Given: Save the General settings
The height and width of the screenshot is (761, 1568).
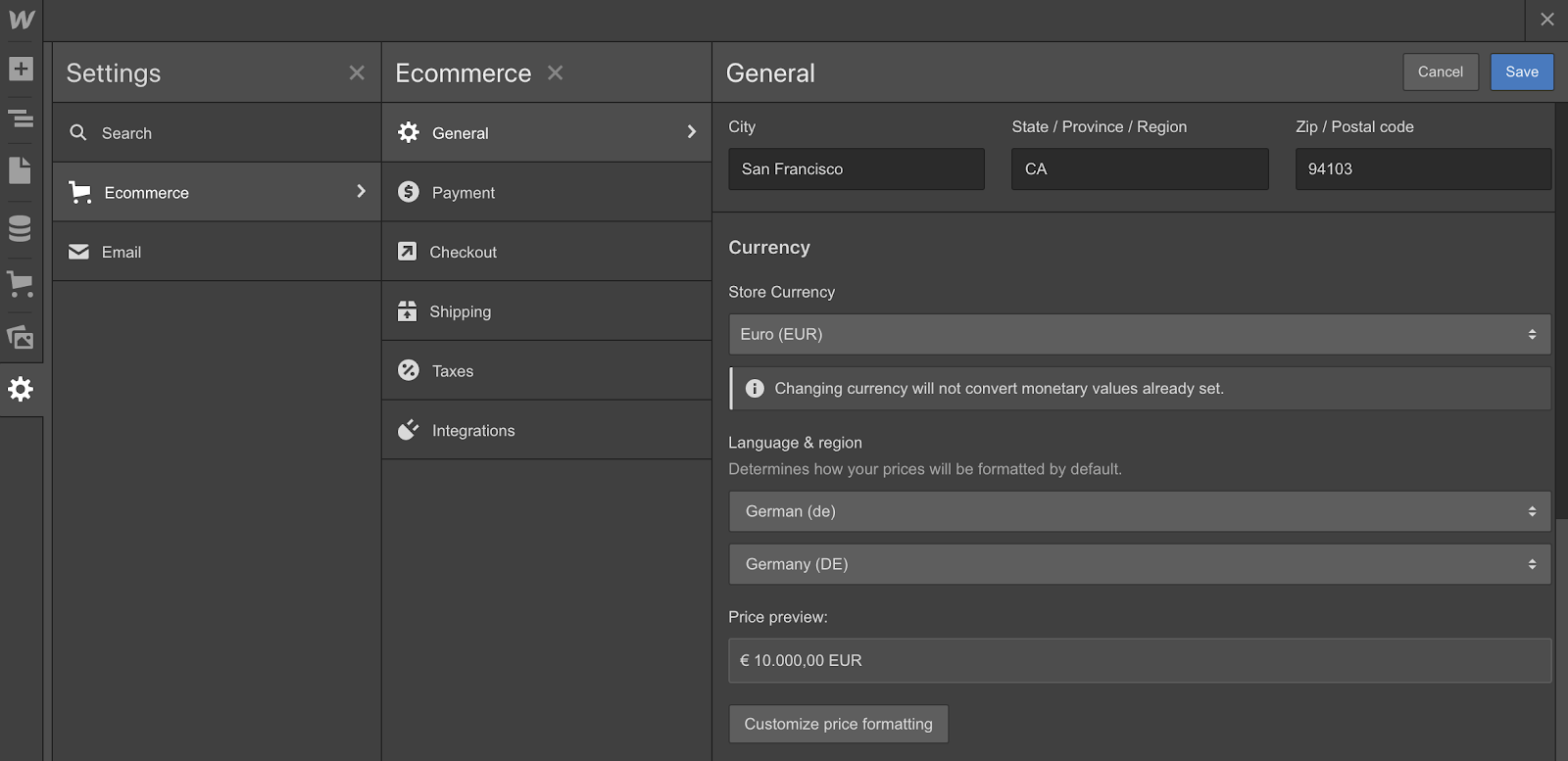Looking at the screenshot, I should tap(1522, 71).
